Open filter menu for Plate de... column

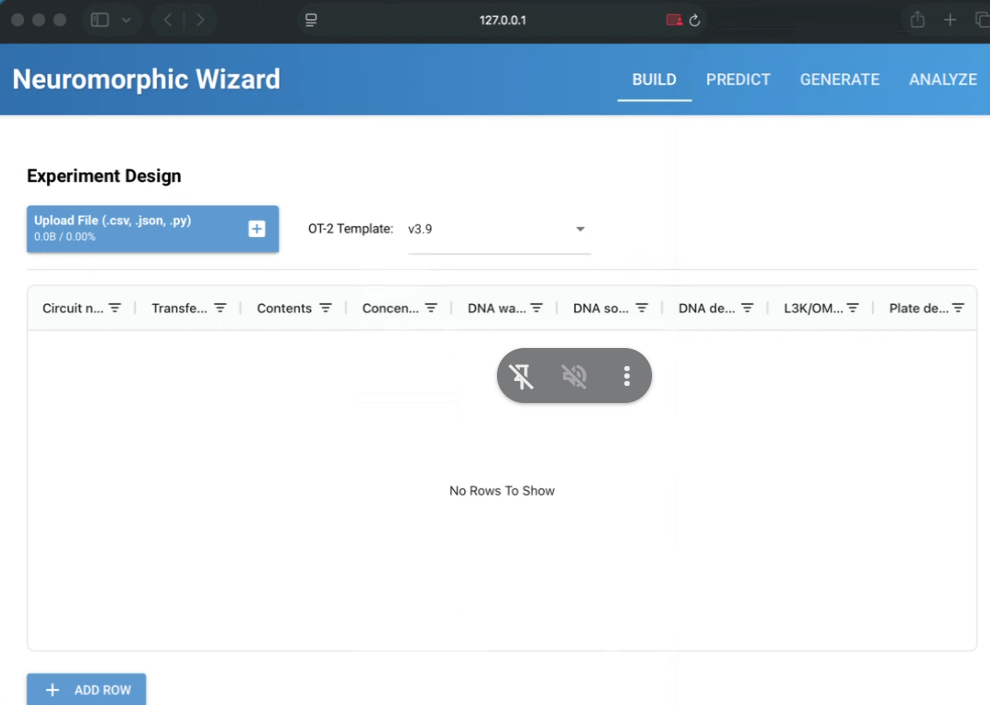pyautogui.click(x=958, y=308)
